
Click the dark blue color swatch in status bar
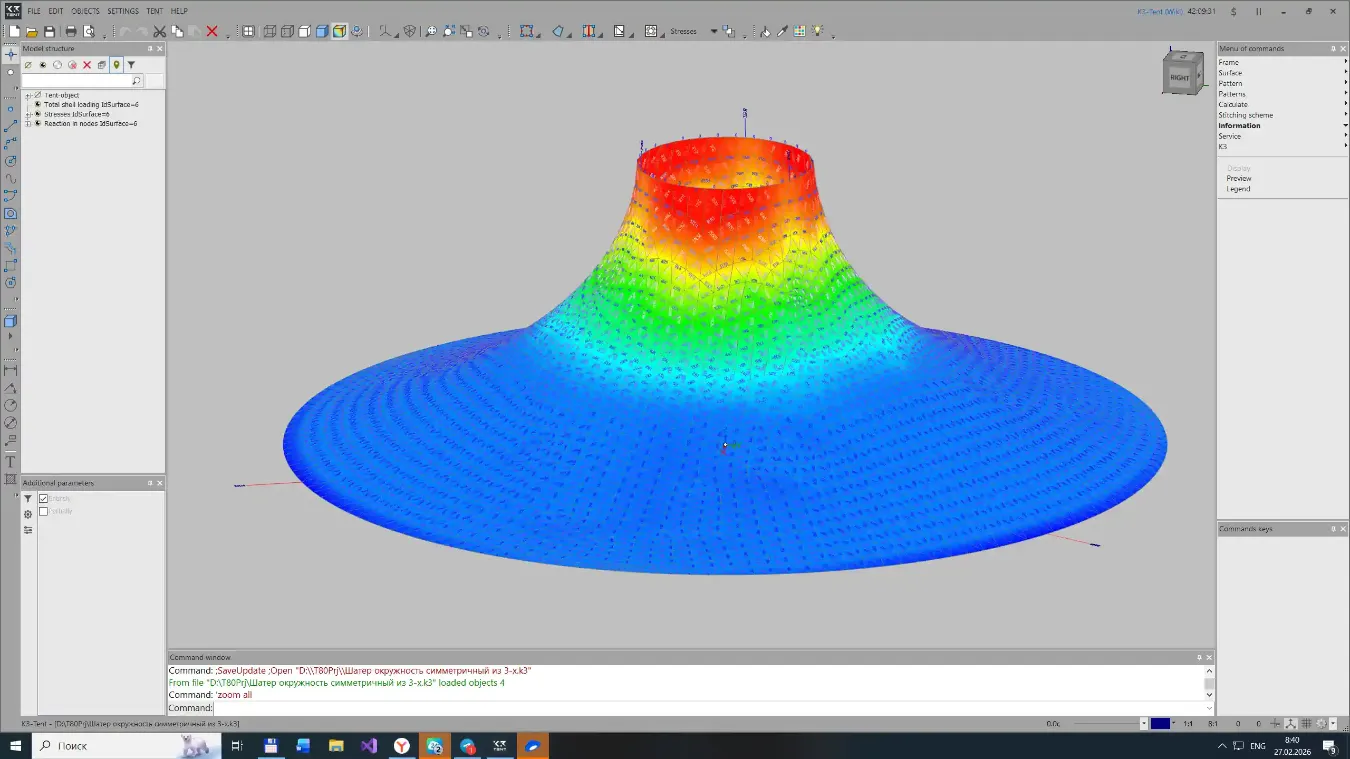click(x=1160, y=723)
